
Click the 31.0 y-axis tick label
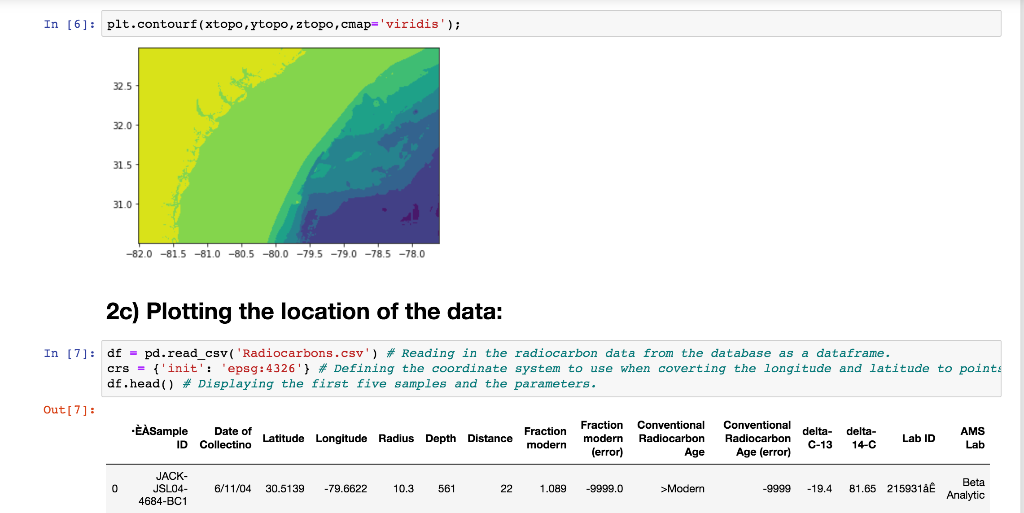(123, 204)
